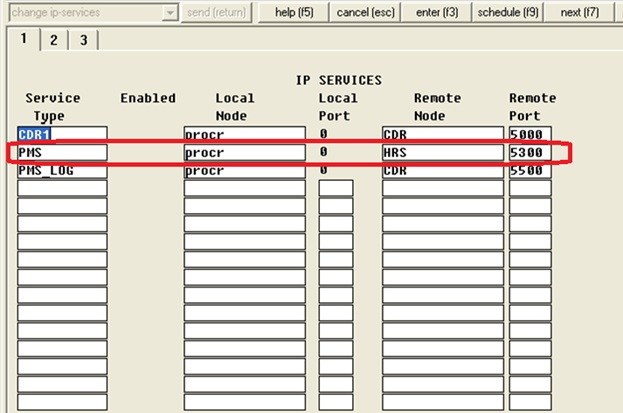The image size is (623, 413).
Task: Click the remote port field showing 5500
Action: click(x=530, y=171)
